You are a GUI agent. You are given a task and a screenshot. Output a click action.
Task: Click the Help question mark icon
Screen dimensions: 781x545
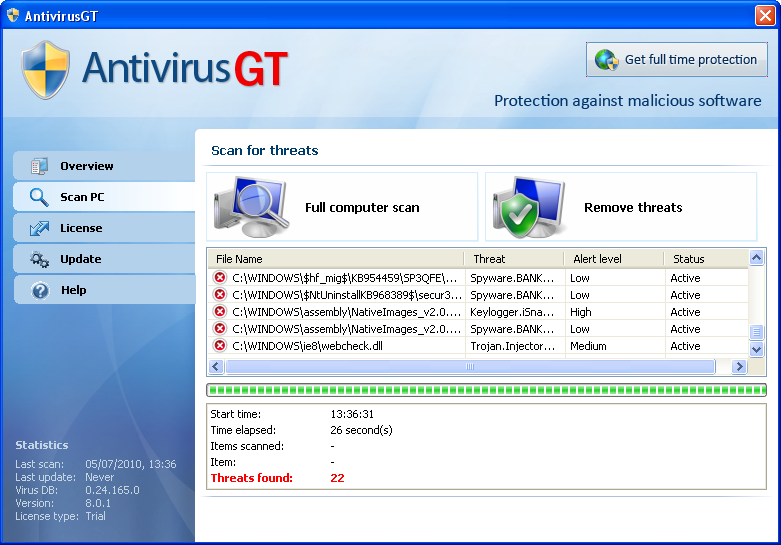click(40, 290)
